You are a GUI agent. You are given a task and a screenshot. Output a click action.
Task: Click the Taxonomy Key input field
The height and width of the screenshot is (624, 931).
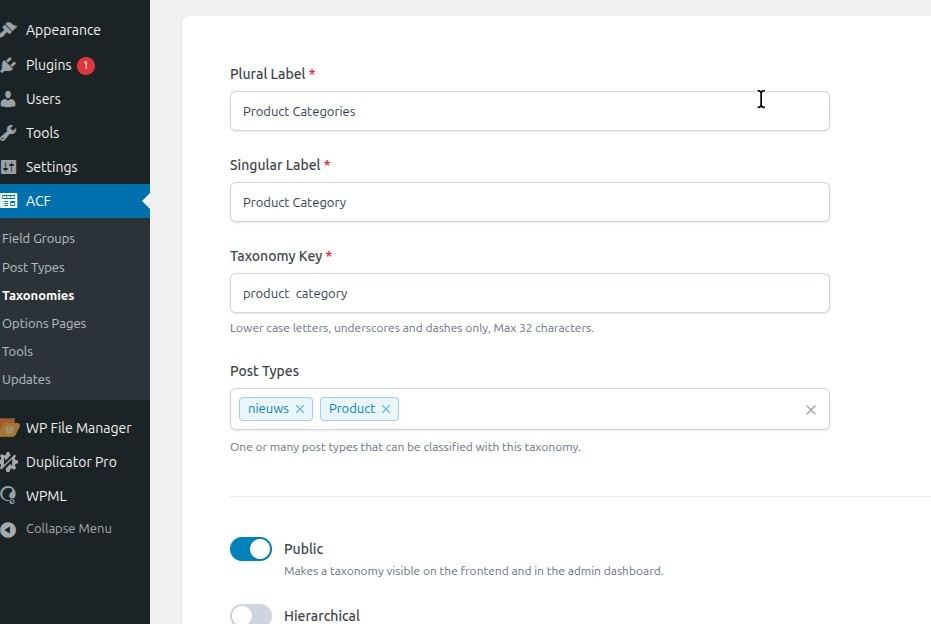pos(530,294)
